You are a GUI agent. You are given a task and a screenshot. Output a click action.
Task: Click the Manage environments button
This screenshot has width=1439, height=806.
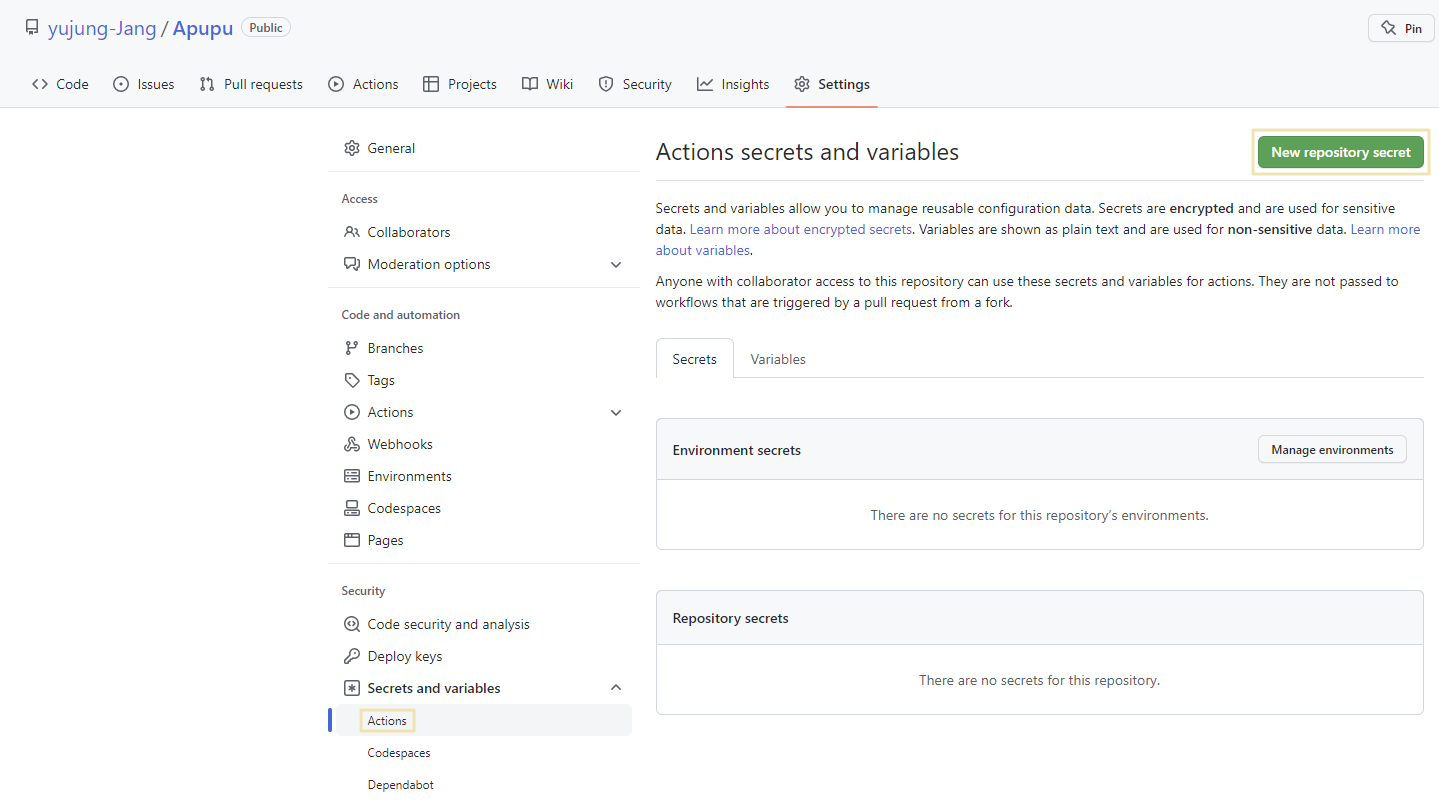1332,450
